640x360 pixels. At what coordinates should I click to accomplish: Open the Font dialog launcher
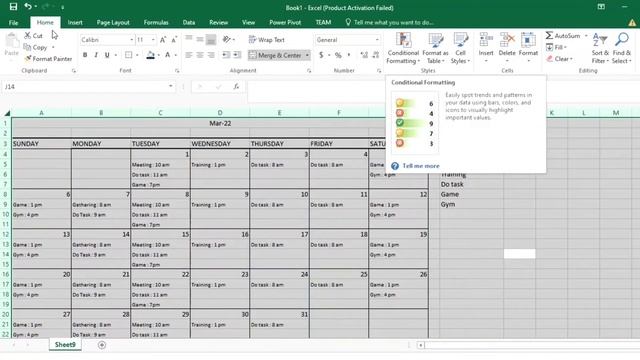tap(177, 71)
